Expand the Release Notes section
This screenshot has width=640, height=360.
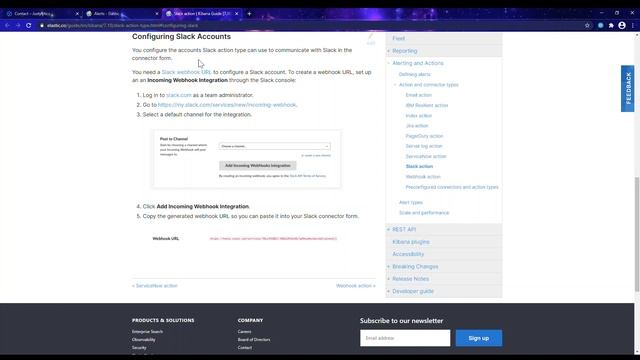tap(389, 279)
